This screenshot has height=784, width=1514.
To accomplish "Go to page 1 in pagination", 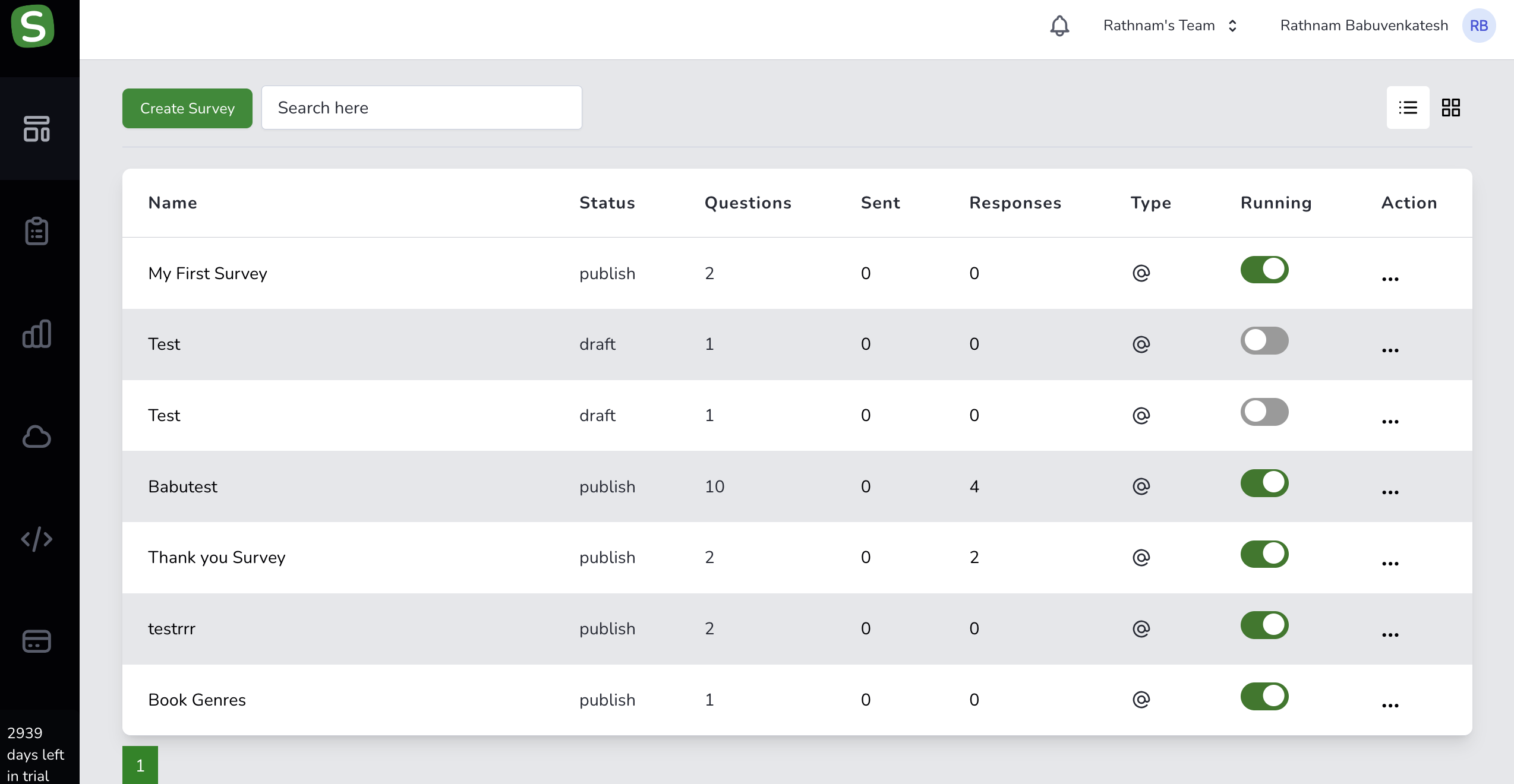I will tap(140, 765).
